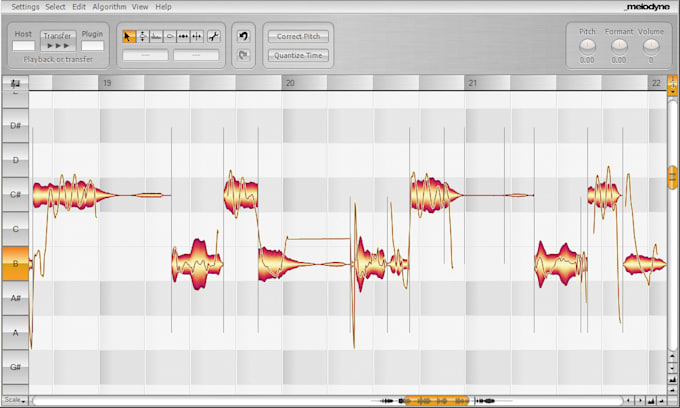Screen dimensions: 680x408
Task: Click the Correct Pitch button
Action: point(298,36)
